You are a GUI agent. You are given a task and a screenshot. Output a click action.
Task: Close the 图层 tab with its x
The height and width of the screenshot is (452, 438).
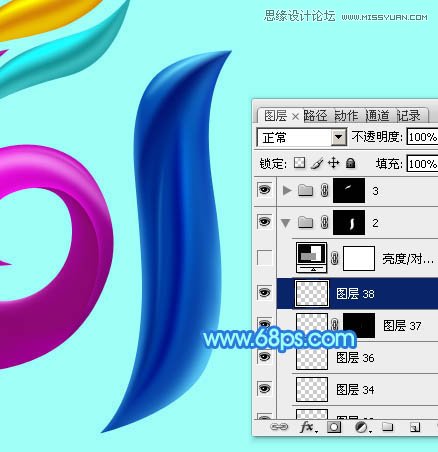click(295, 116)
